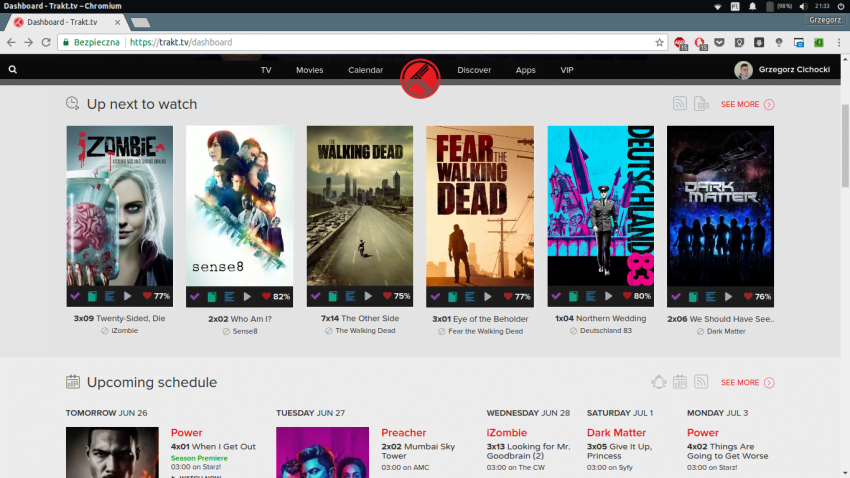Add The Walking Dead episode to collection
This screenshot has width=850, height=478.
(333, 296)
